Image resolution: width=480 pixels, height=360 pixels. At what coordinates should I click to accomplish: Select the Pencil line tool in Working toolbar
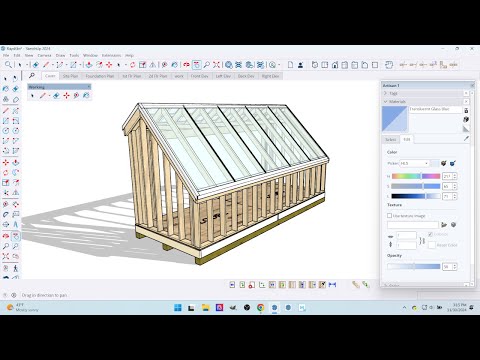coord(43,96)
